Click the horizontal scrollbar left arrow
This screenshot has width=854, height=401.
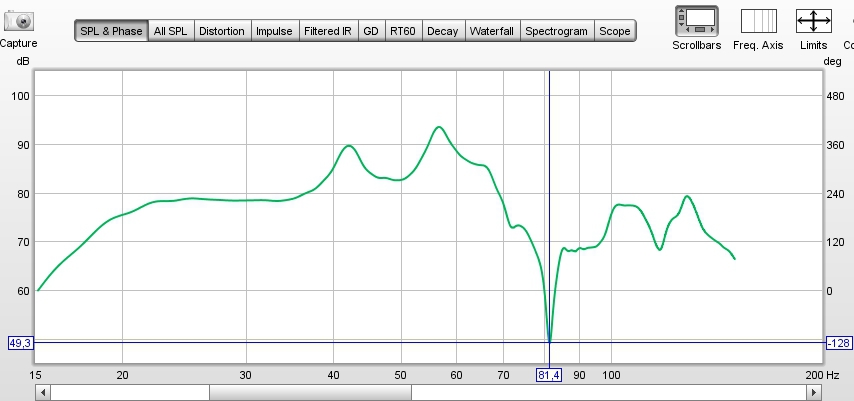[x=42, y=393]
